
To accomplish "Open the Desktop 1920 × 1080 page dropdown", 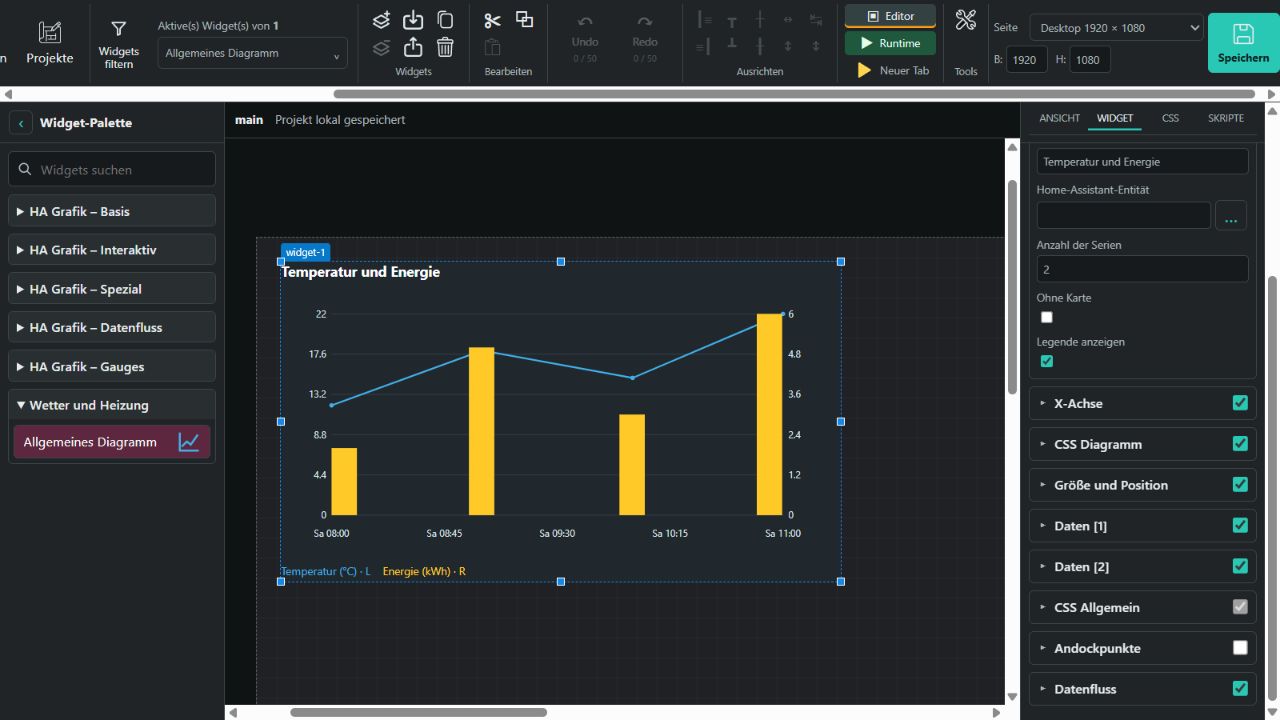I will (1116, 28).
